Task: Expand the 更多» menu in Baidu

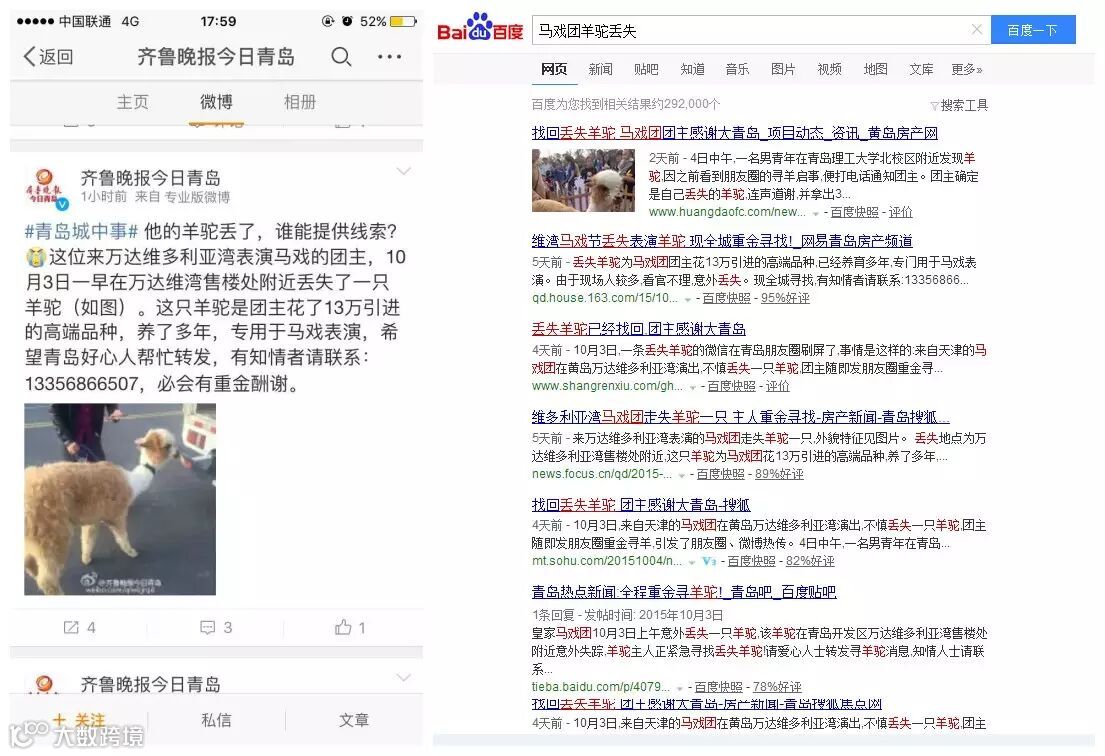Action: (x=967, y=69)
